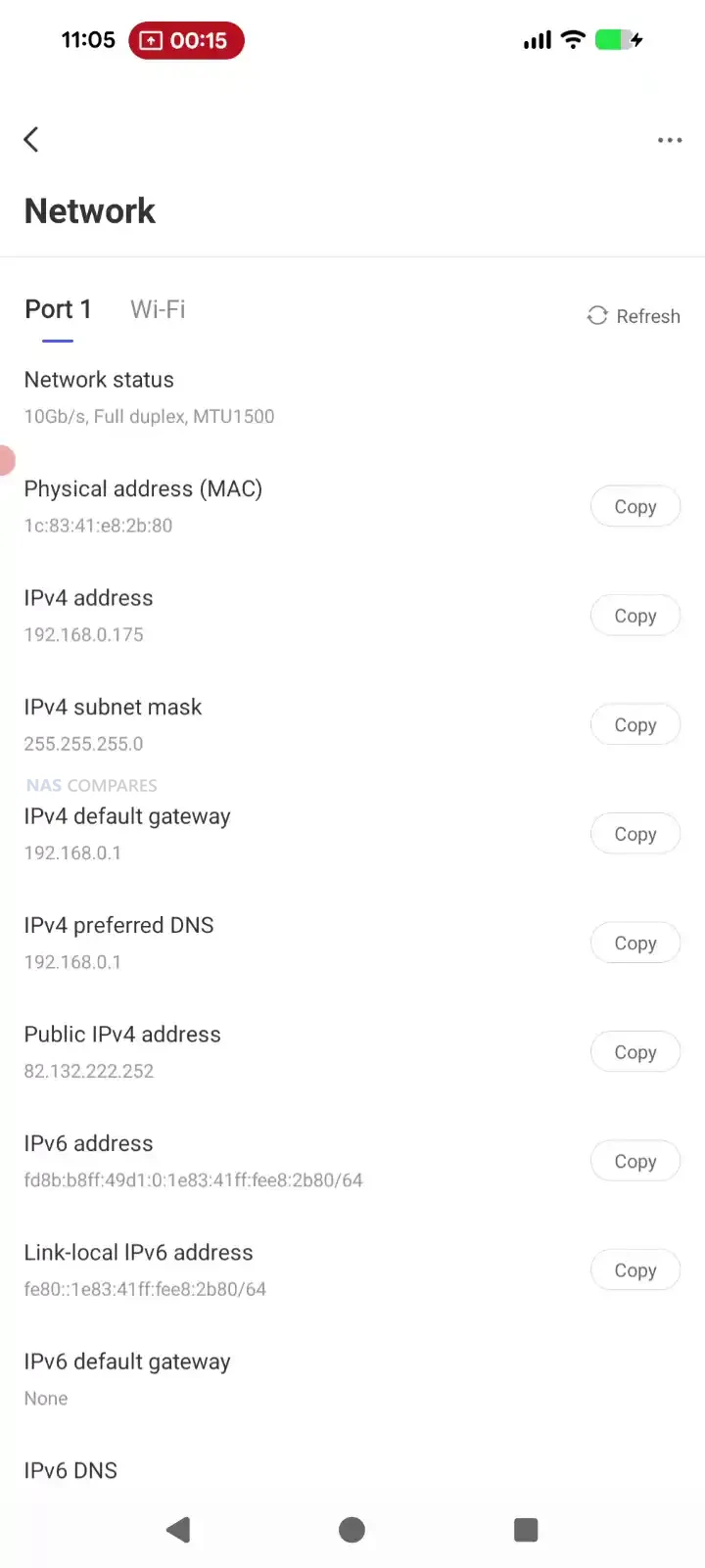705x1568 pixels.
Task: Click the Refresh icon button
Action: 597,315
